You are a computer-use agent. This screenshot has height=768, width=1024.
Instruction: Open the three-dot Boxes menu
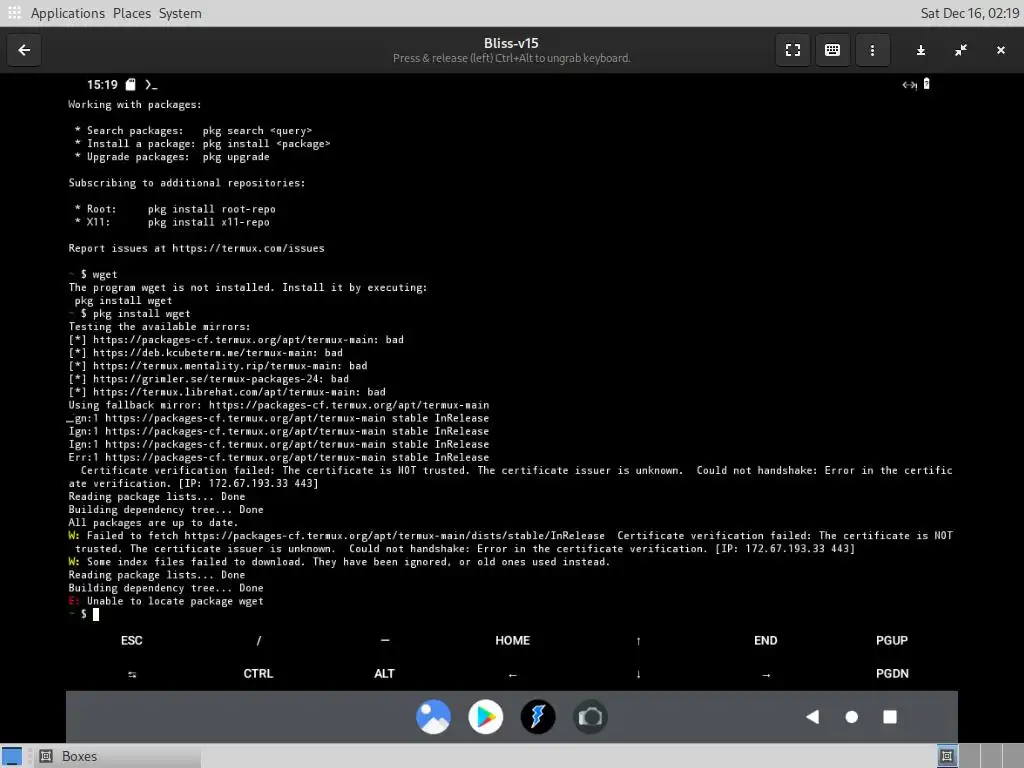872,50
